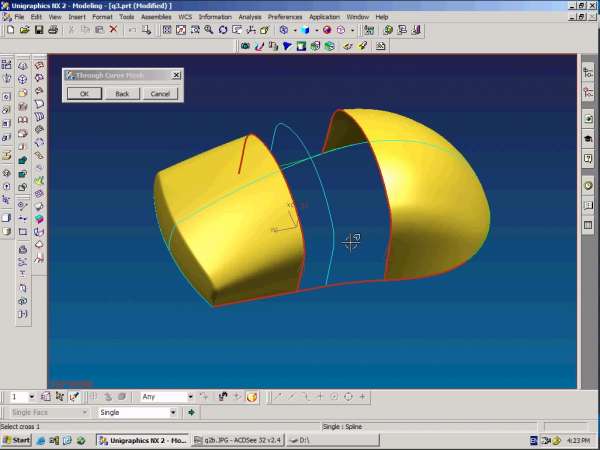Click the orange sphere icon in bottom selection toolbar
This screenshot has width=600, height=450.
252,397
